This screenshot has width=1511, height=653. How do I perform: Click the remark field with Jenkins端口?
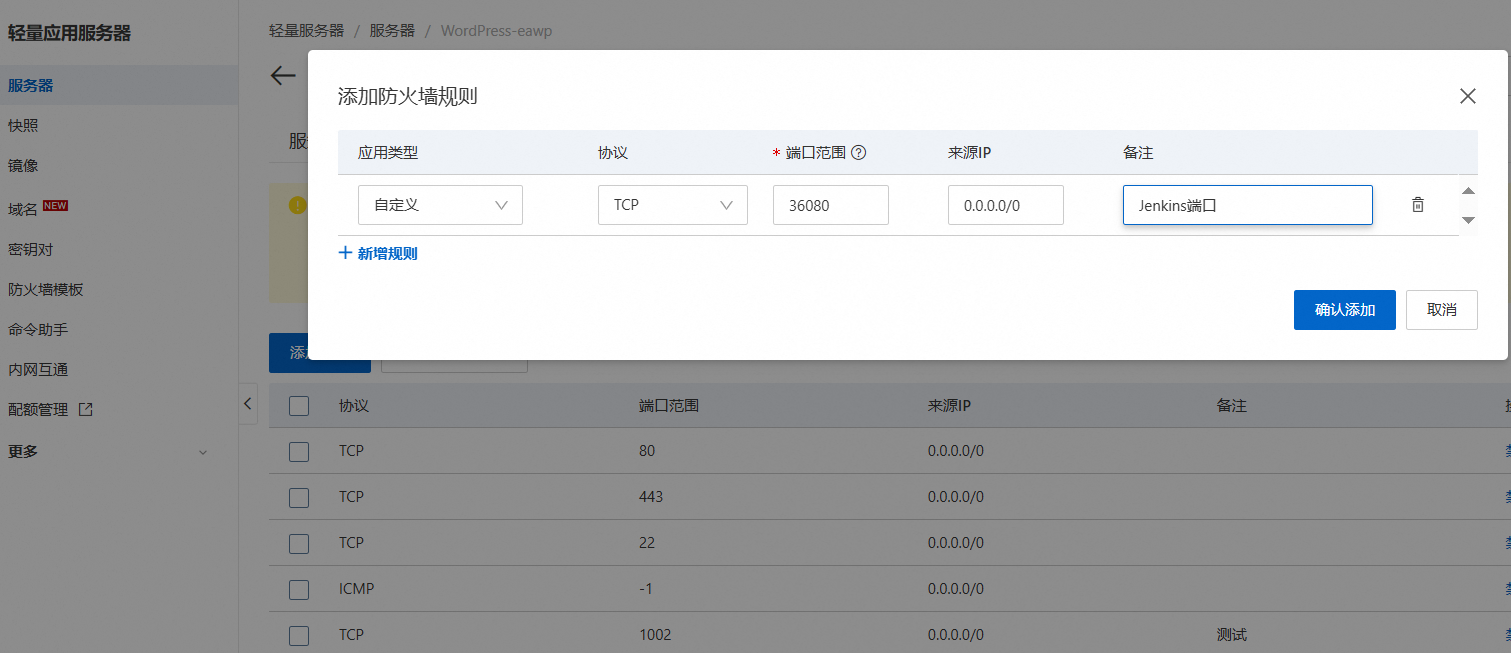click(x=1247, y=205)
